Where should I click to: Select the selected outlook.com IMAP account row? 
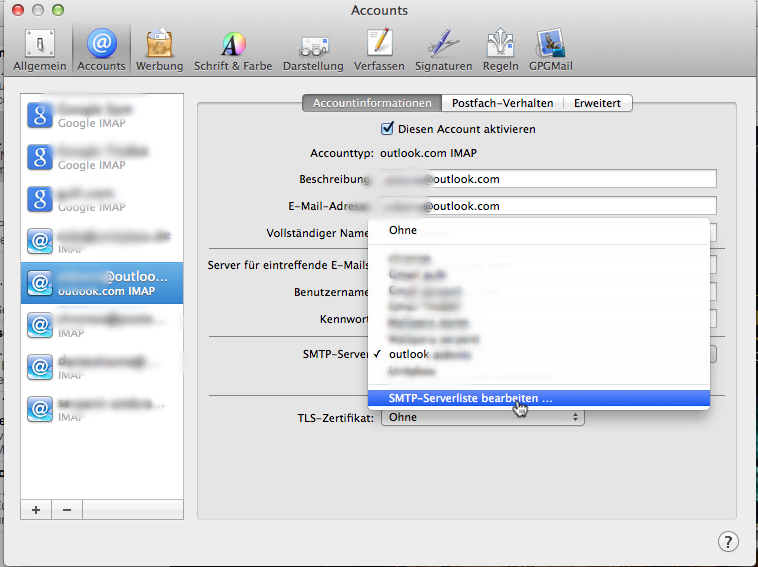(x=102, y=283)
